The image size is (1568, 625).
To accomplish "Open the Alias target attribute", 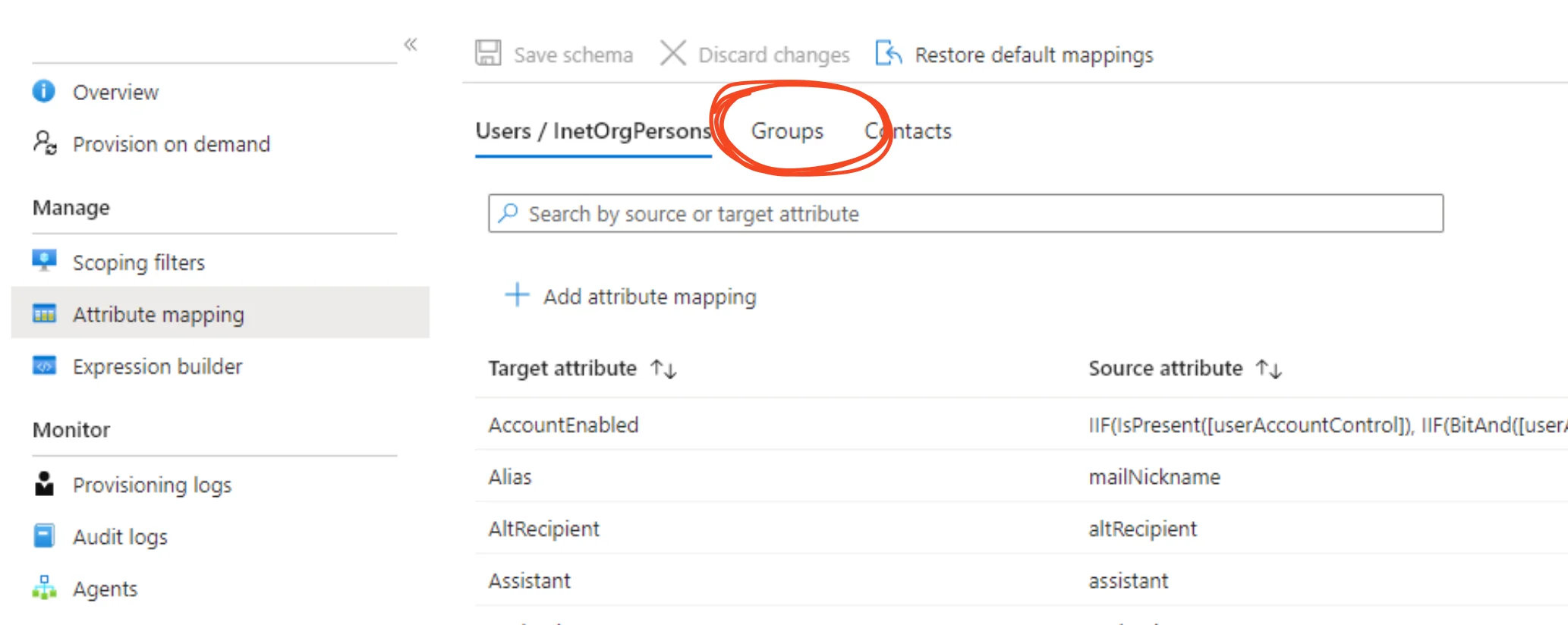I will (x=510, y=476).
